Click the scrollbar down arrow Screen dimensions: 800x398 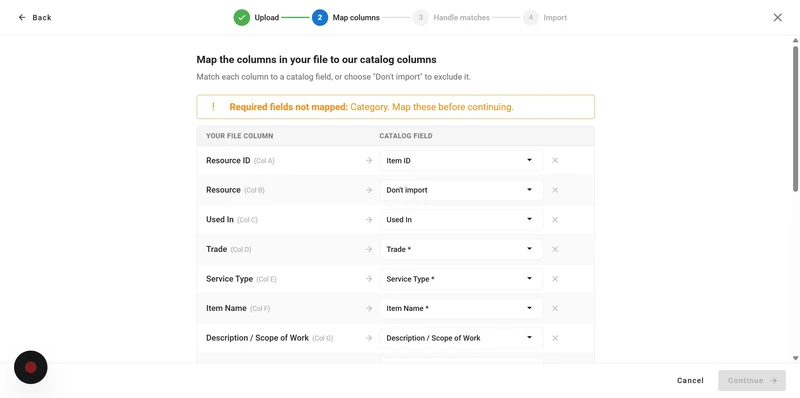(x=795, y=358)
